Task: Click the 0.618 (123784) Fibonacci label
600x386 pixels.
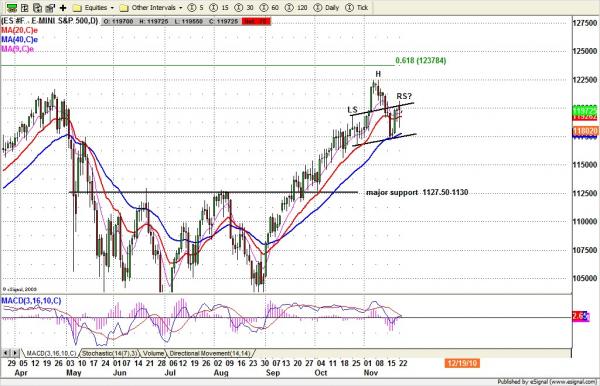Action: [421, 60]
